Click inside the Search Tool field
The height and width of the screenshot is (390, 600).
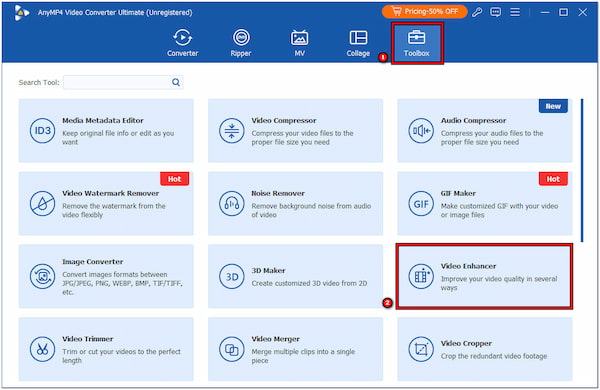[123, 82]
